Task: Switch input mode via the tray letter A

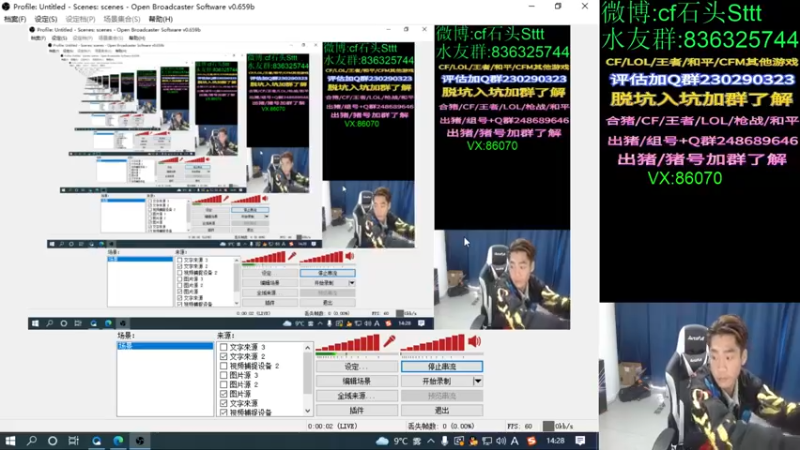Action: point(515,441)
